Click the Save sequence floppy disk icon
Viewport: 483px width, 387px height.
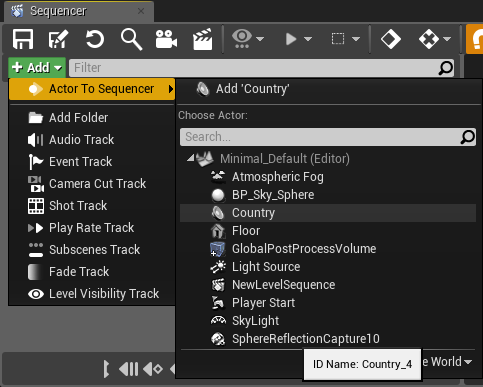click(x=23, y=39)
